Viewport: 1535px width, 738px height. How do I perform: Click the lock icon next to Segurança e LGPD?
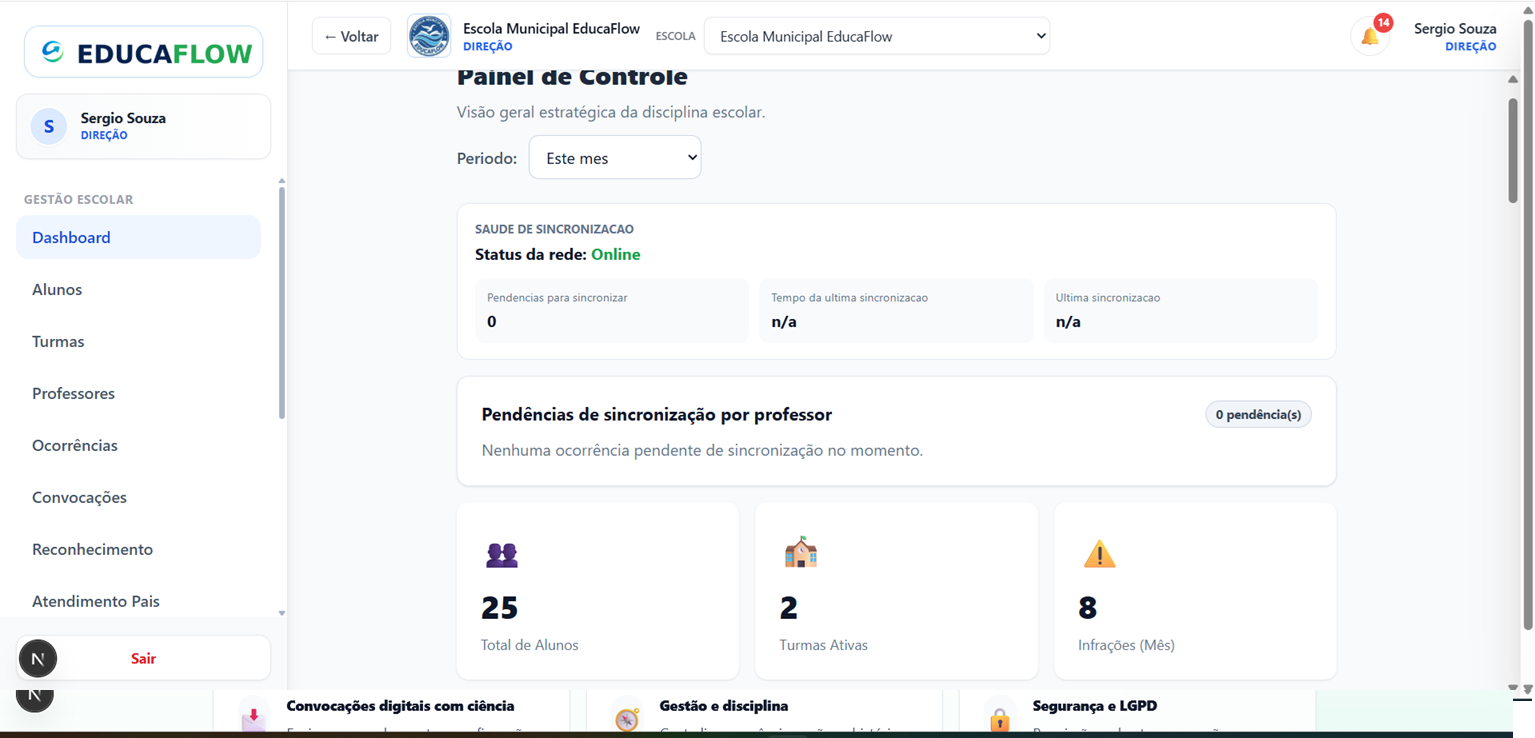tap(999, 718)
